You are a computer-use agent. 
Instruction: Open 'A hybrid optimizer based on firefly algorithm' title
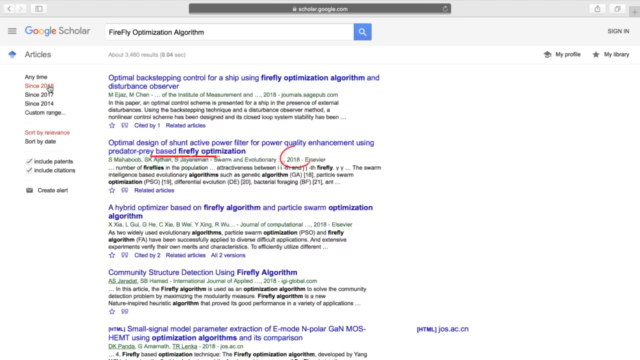240,211
